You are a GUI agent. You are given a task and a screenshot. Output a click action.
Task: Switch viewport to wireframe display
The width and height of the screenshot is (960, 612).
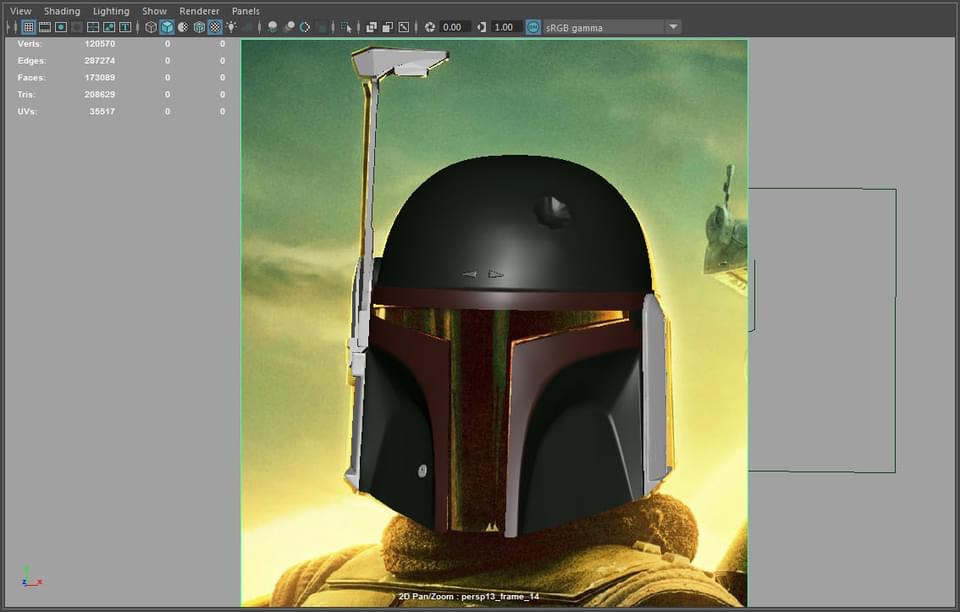click(x=151, y=27)
